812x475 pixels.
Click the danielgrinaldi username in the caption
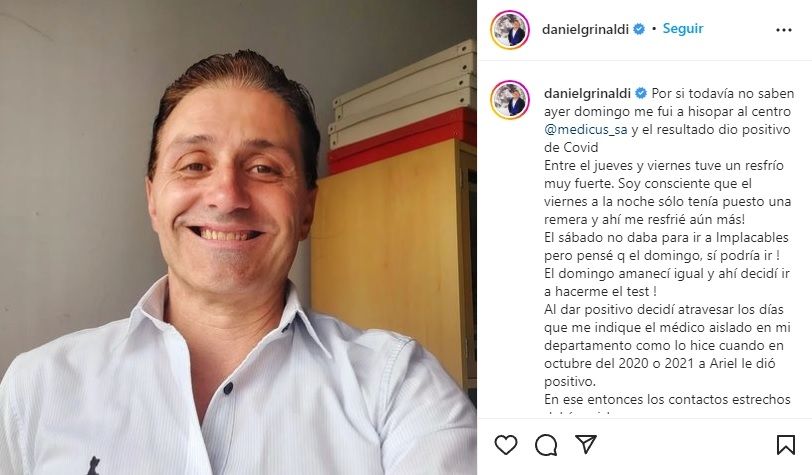587,94
